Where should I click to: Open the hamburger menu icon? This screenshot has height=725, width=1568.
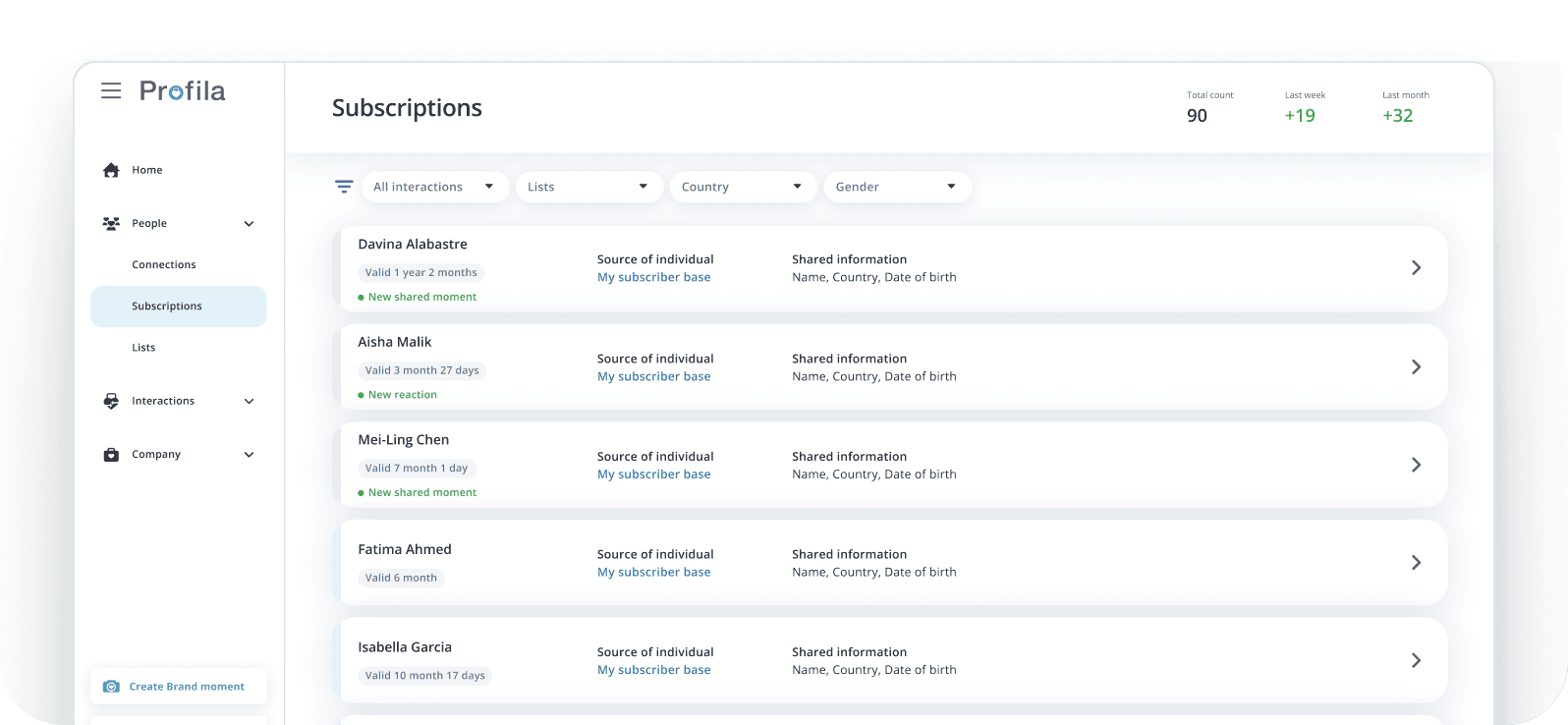[111, 90]
